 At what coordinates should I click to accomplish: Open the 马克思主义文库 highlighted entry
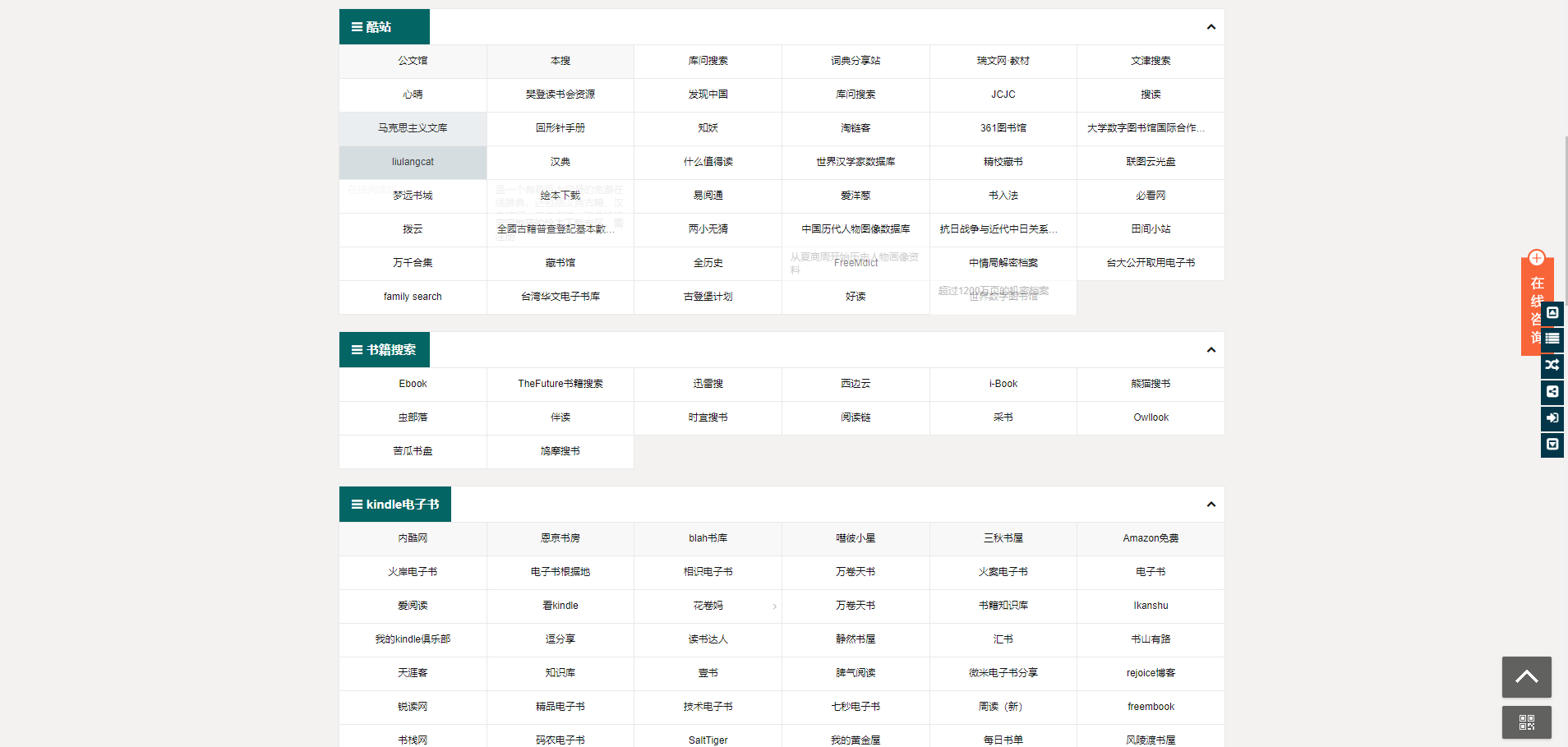pyautogui.click(x=412, y=128)
